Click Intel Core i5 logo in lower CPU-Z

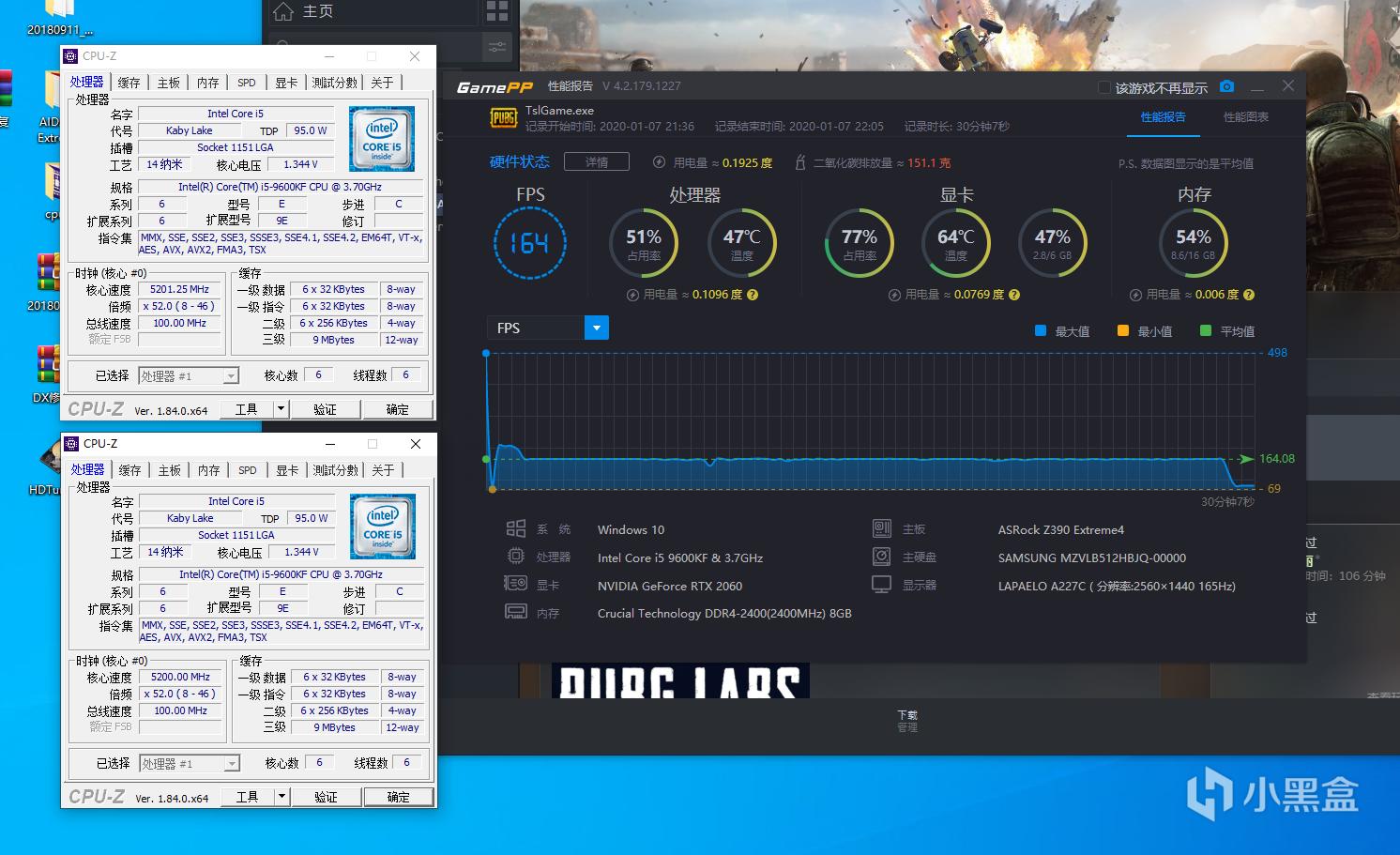[x=383, y=527]
